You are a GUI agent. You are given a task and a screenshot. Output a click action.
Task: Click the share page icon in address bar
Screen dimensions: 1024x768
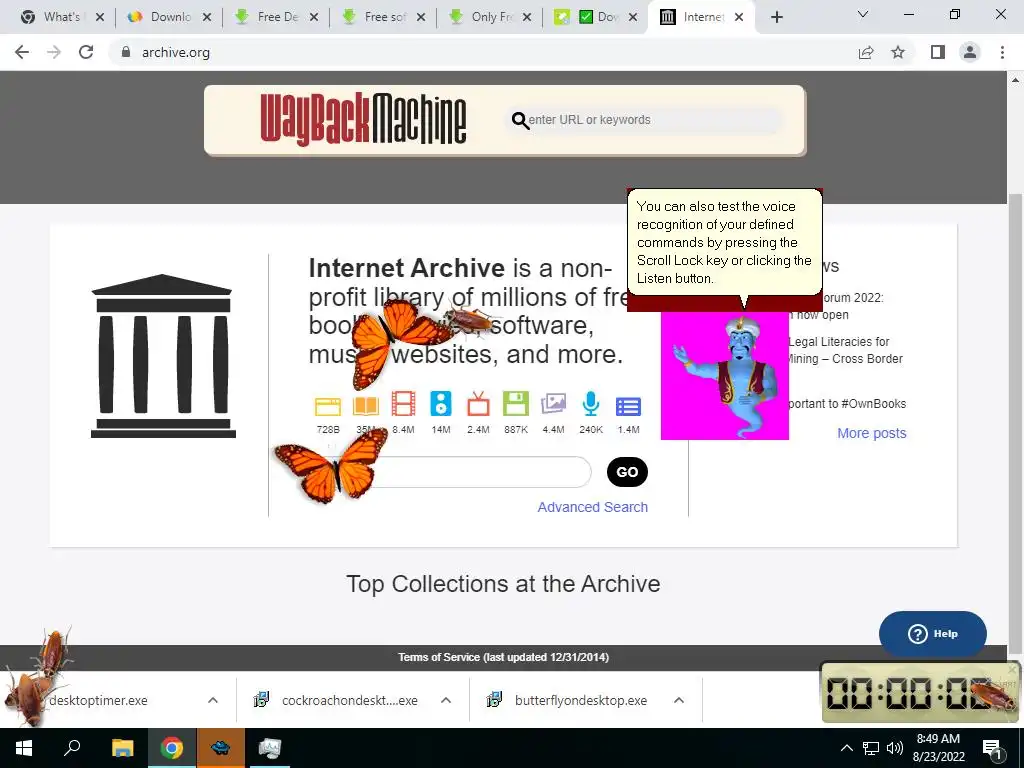tap(866, 52)
